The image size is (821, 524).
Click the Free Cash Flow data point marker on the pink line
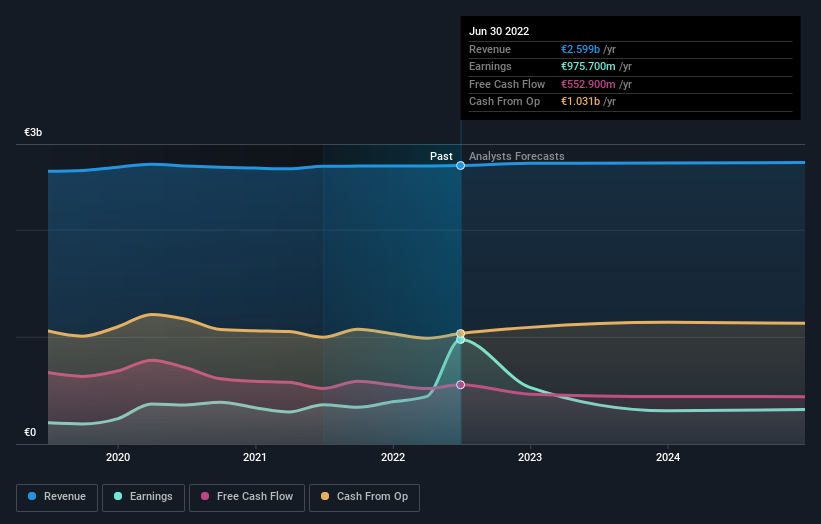(x=460, y=385)
